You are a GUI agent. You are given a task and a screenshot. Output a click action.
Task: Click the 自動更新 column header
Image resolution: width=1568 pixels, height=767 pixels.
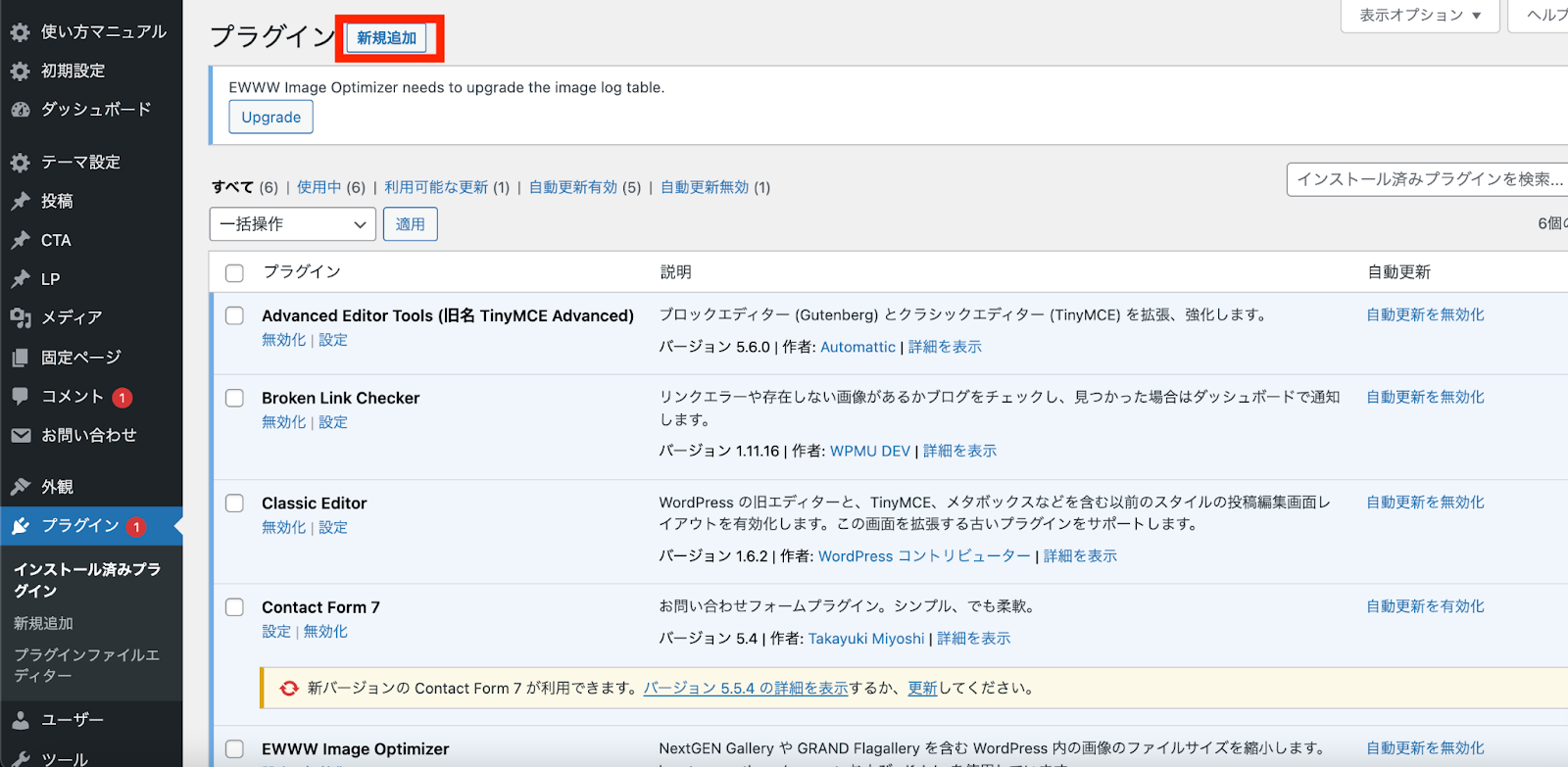pyautogui.click(x=1398, y=272)
